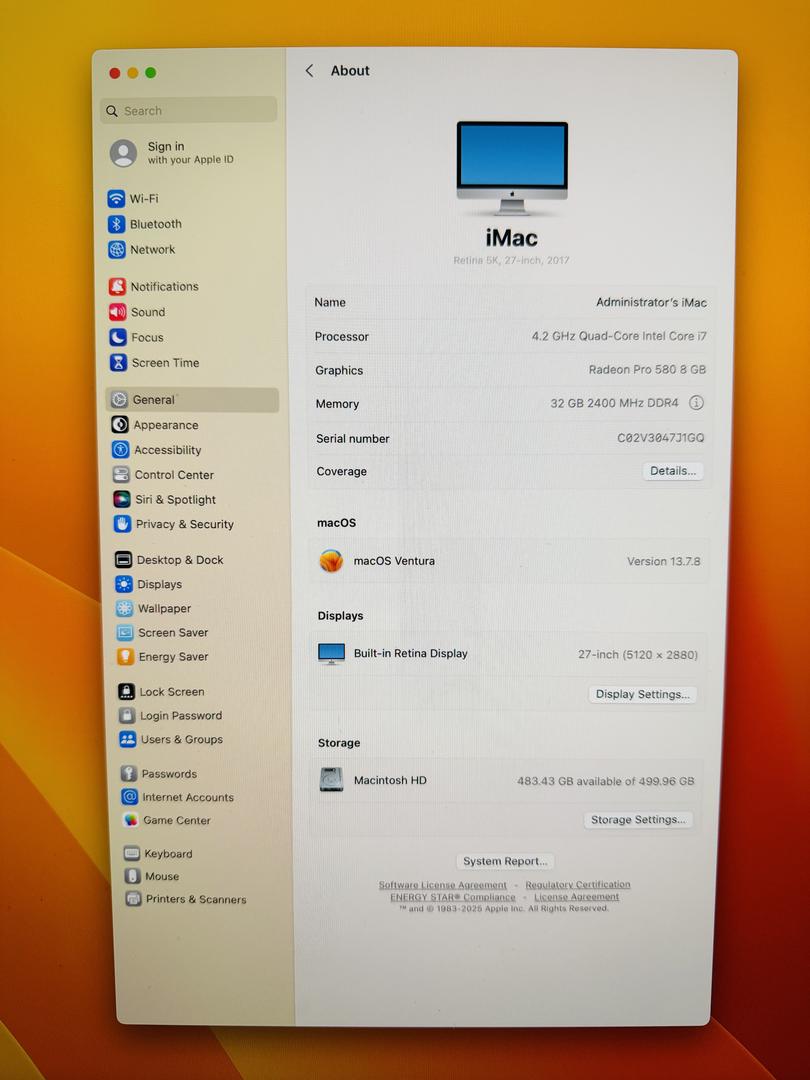Screen dimensions: 810x1080
Task: Open Privacy & Security hand icon
Action: [122, 524]
